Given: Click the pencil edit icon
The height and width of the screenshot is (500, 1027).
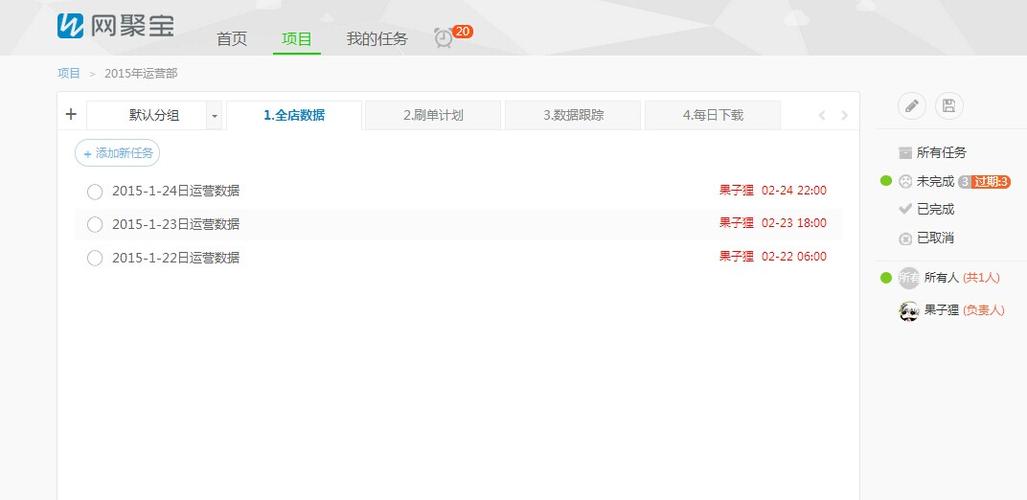Looking at the screenshot, I should click(911, 106).
